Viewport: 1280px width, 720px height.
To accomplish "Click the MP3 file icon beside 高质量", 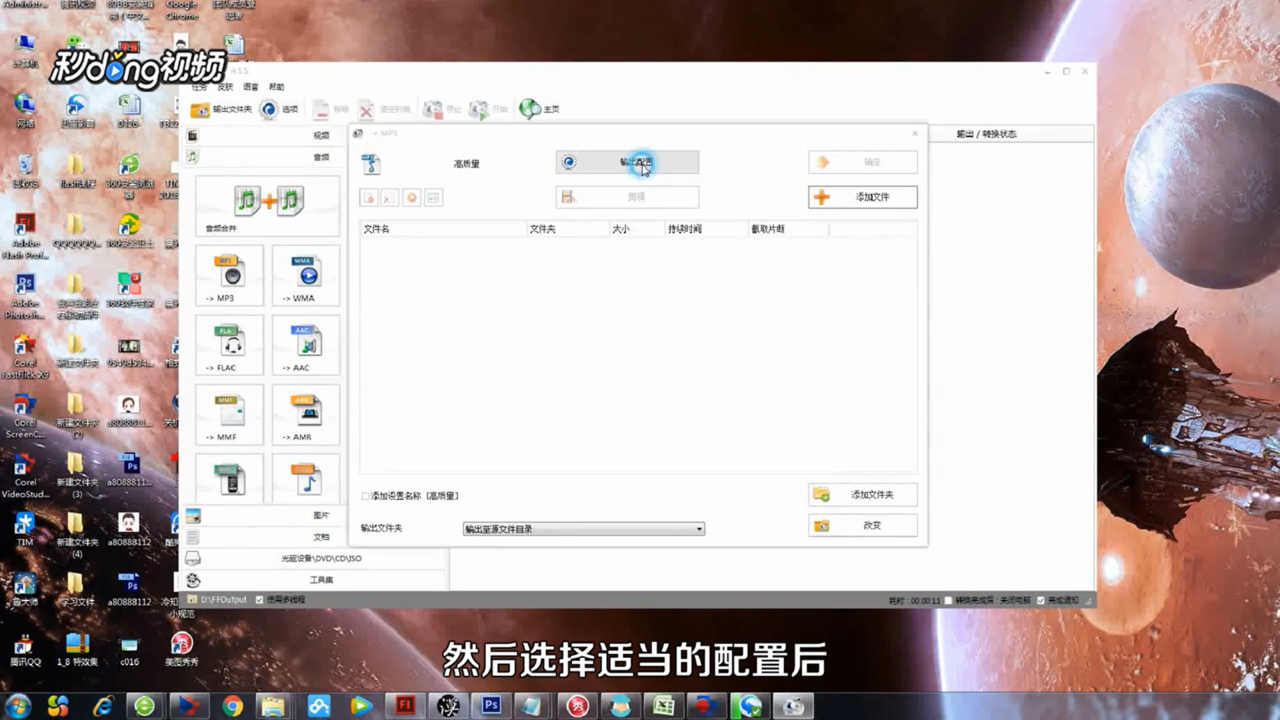I will 371,164.
